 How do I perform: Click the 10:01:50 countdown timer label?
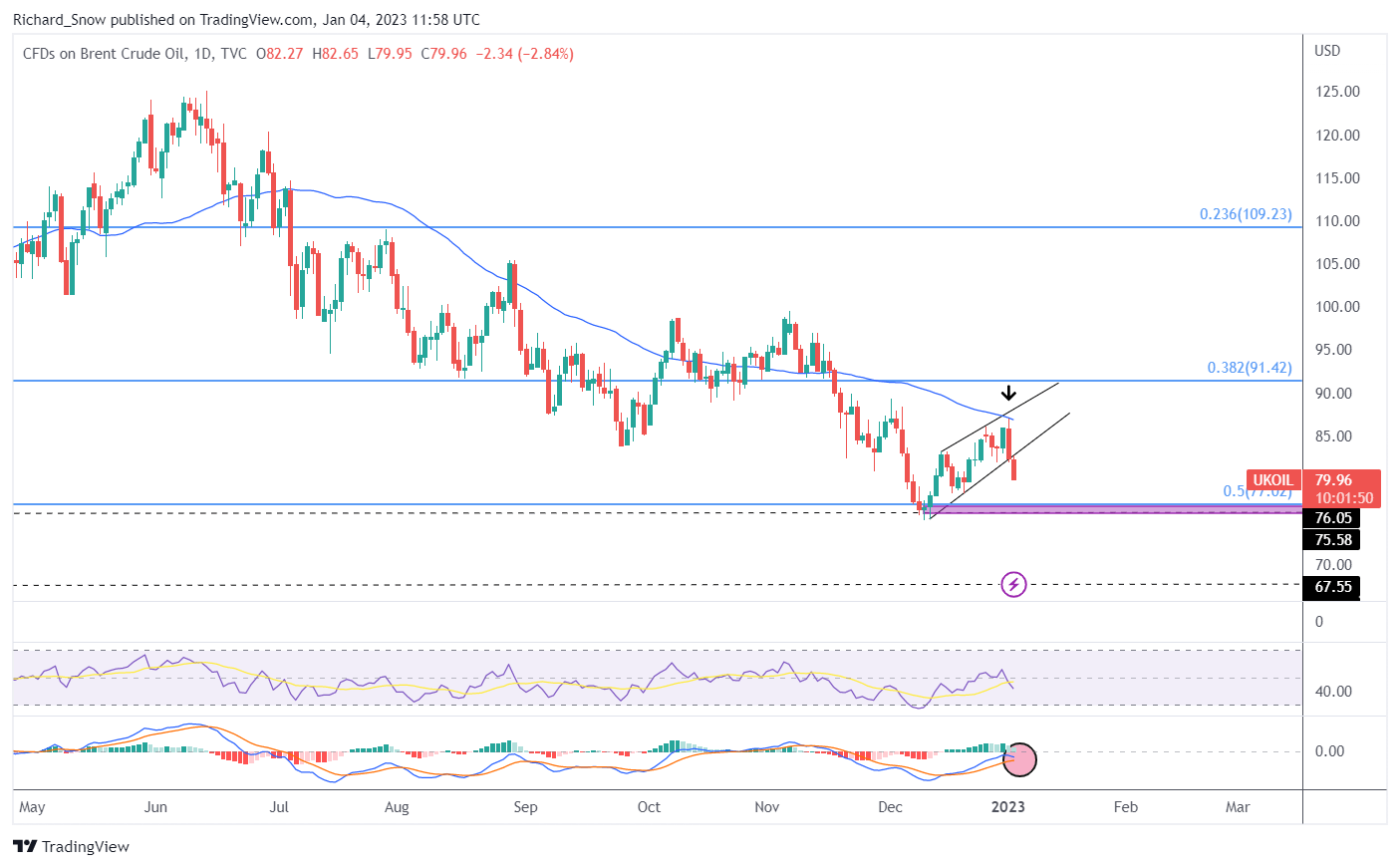pyautogui.click(x=1344, y=498)
